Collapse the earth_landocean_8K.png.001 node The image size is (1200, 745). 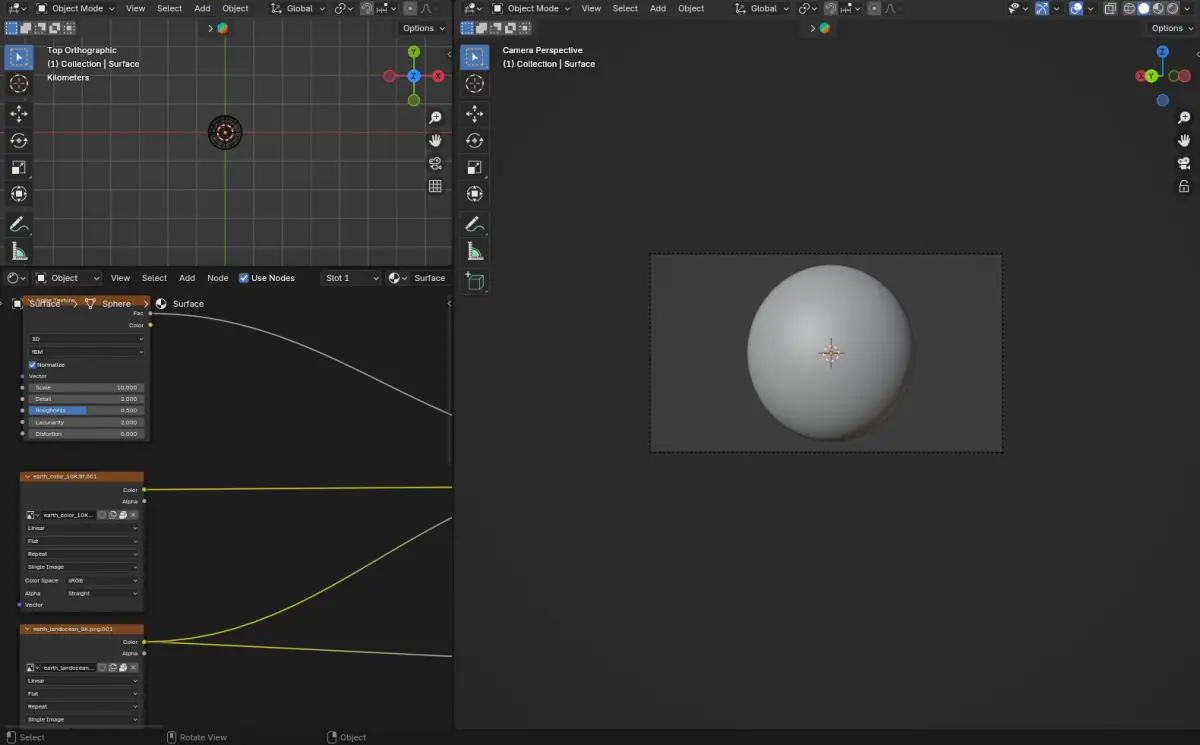[x=26, y=629]
